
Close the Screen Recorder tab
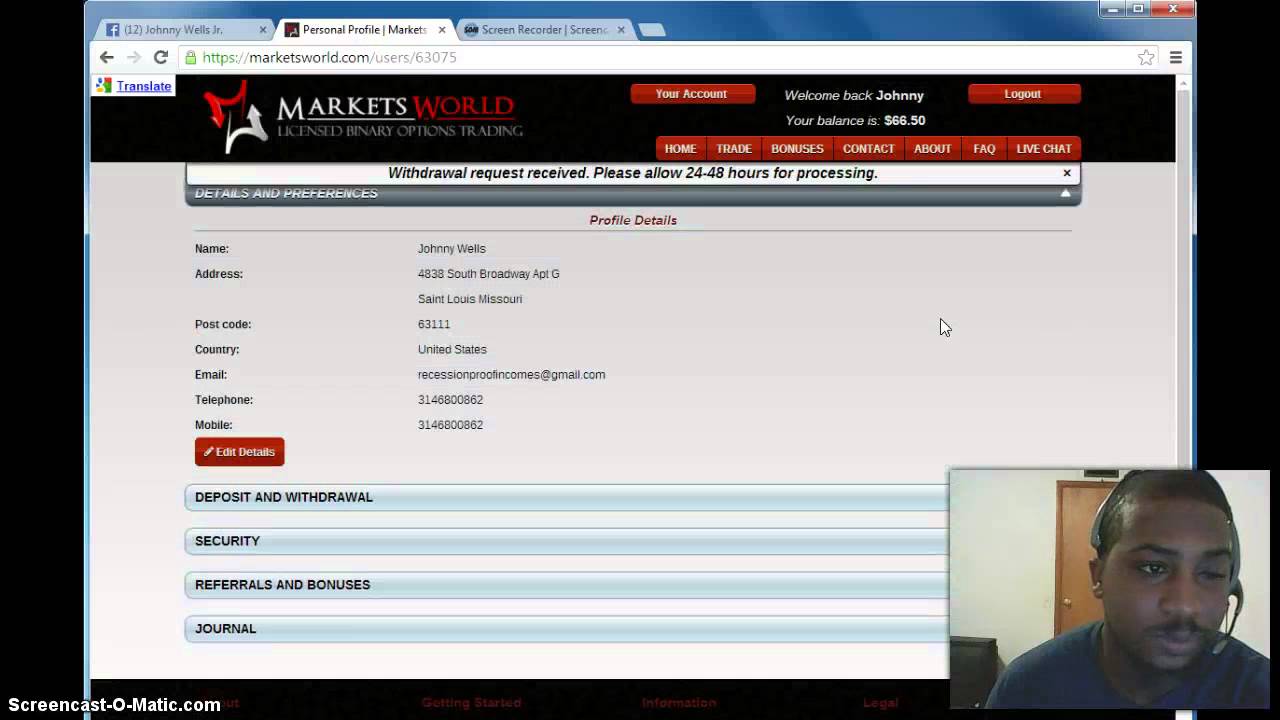(621, 30)
